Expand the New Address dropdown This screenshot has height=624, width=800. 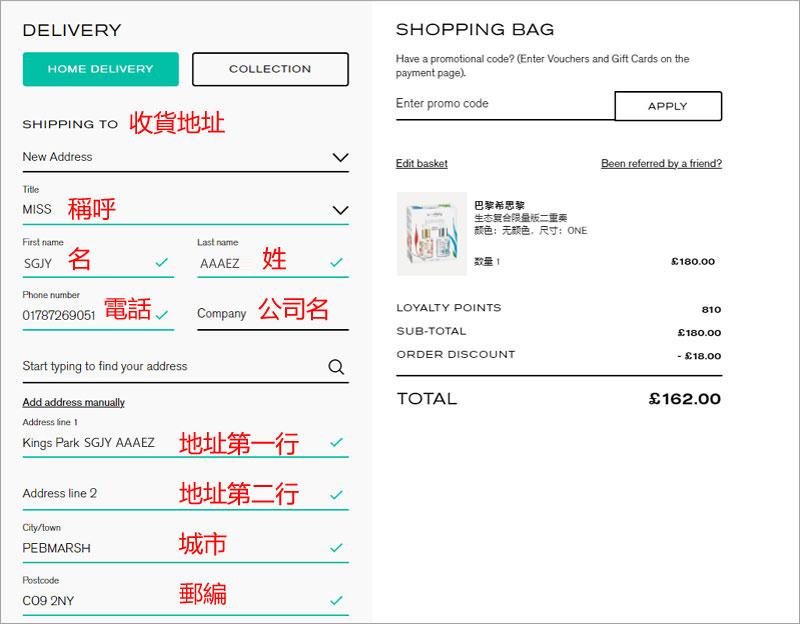pos(340,157)
